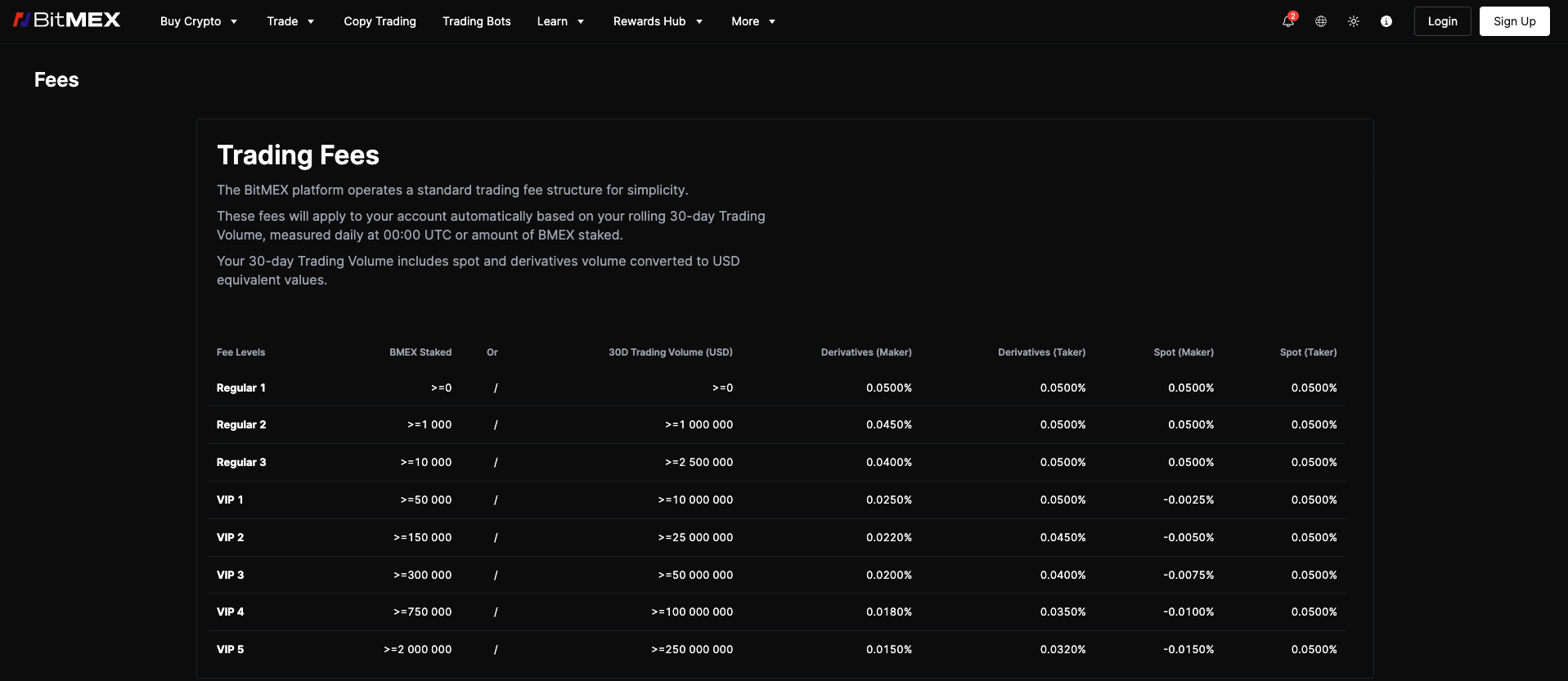Select the VIP 3 row label
This screenshot has width=1568, height=681.
230,575
